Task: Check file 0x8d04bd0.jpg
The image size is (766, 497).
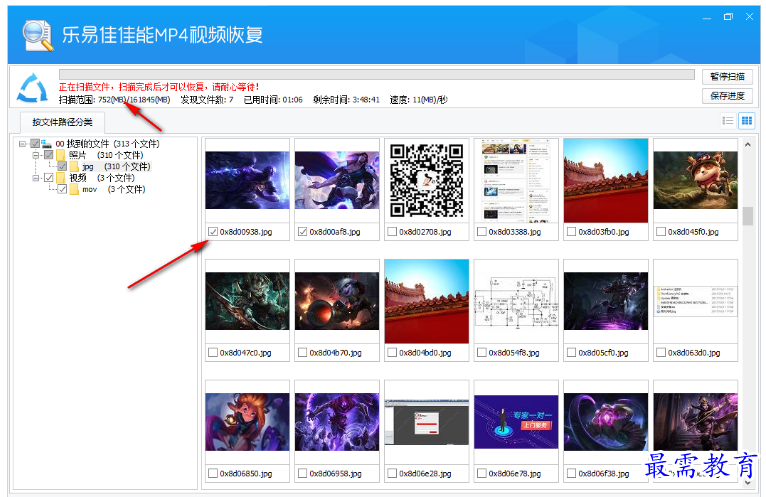Action: click(392, 352)
